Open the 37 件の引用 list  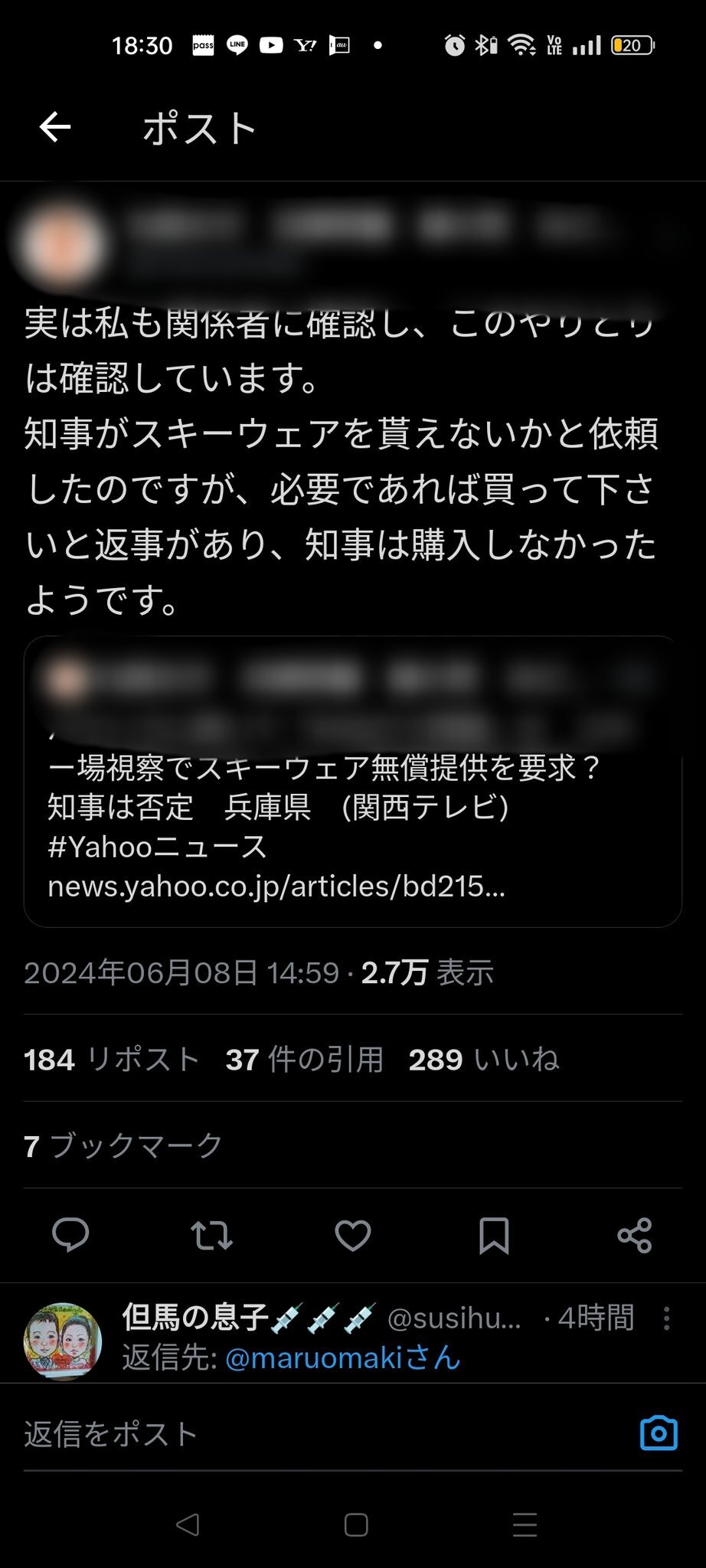(305, 1060)
